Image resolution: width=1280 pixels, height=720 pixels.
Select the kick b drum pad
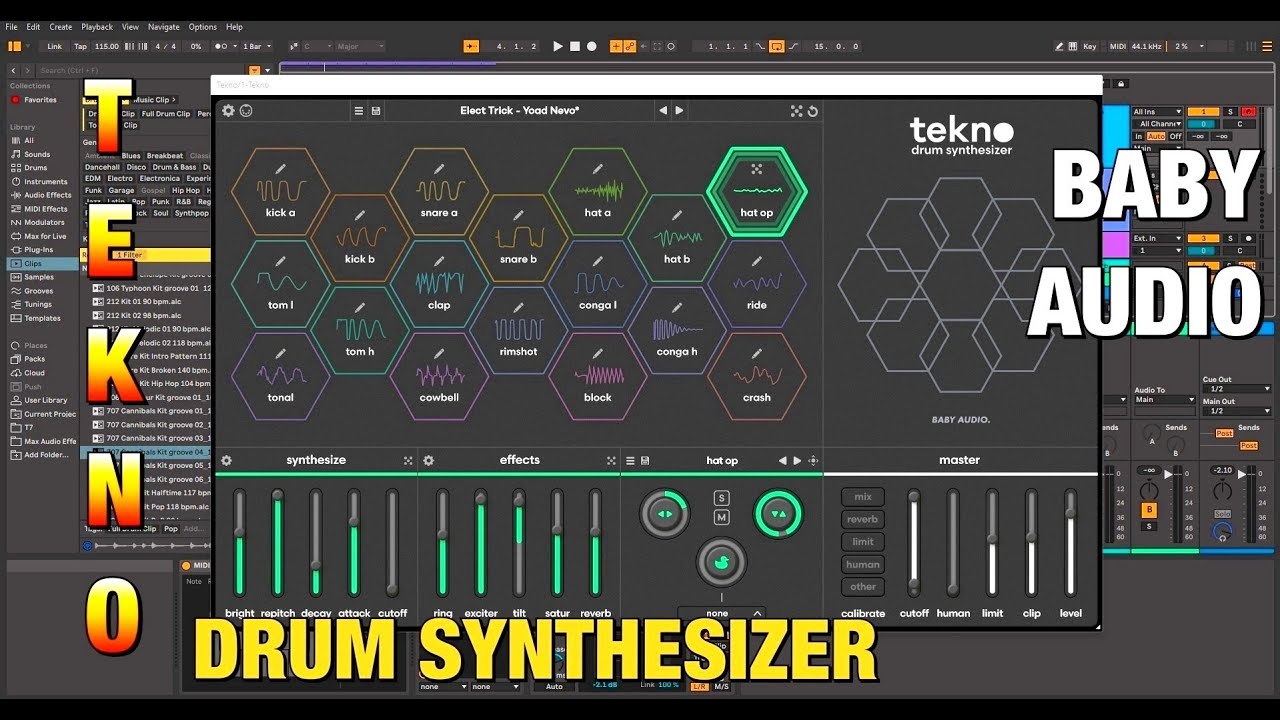[x=360, y=238]
